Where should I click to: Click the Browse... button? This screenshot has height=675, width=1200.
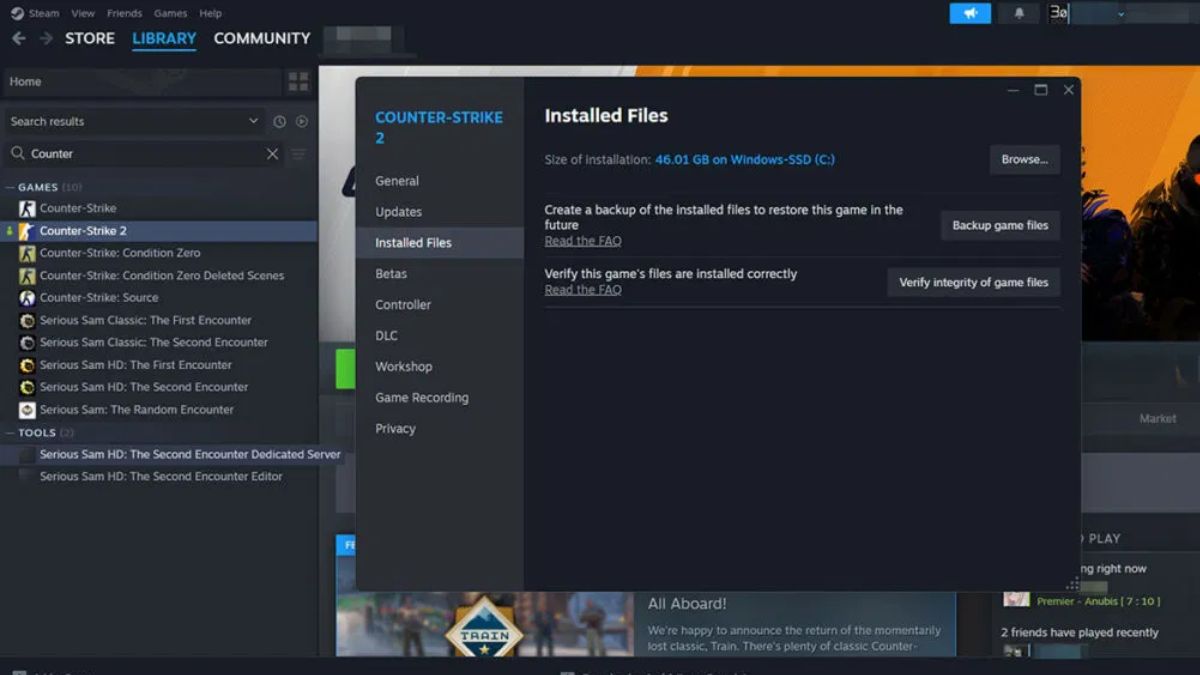click(x=1025, y=160)
